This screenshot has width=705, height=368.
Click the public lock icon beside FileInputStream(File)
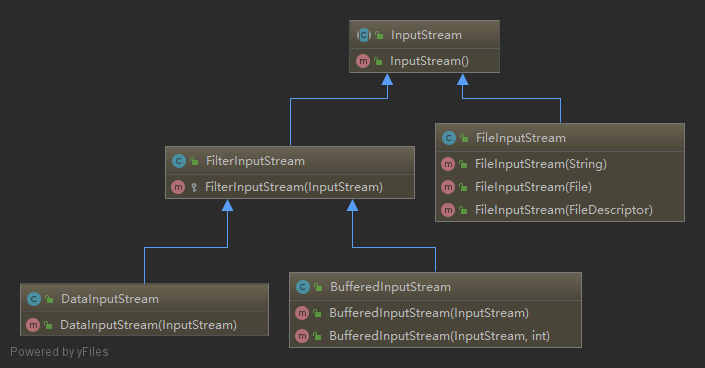(x=463, y=187)
